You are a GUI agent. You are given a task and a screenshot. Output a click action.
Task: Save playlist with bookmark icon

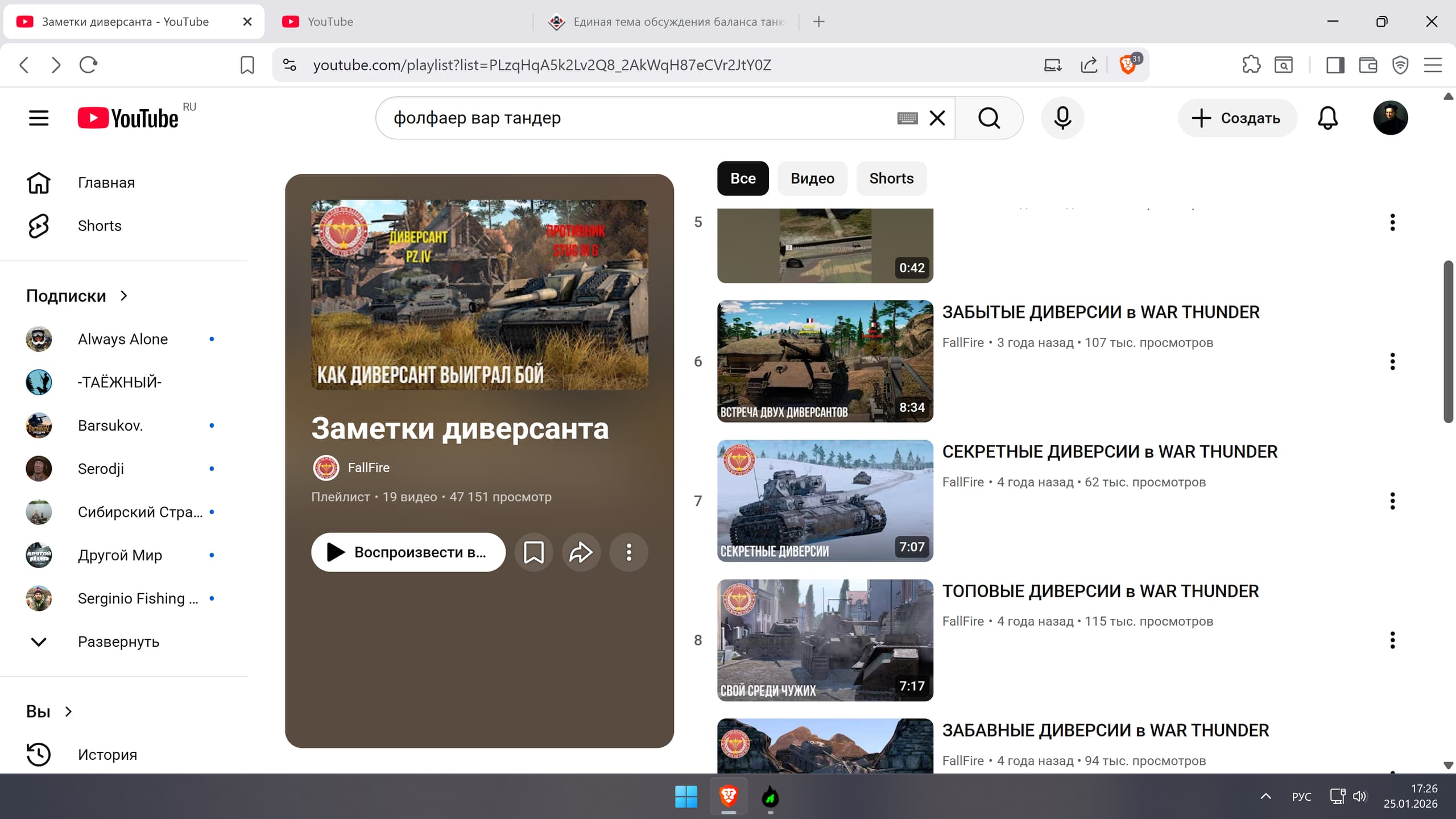pos(533,552)
